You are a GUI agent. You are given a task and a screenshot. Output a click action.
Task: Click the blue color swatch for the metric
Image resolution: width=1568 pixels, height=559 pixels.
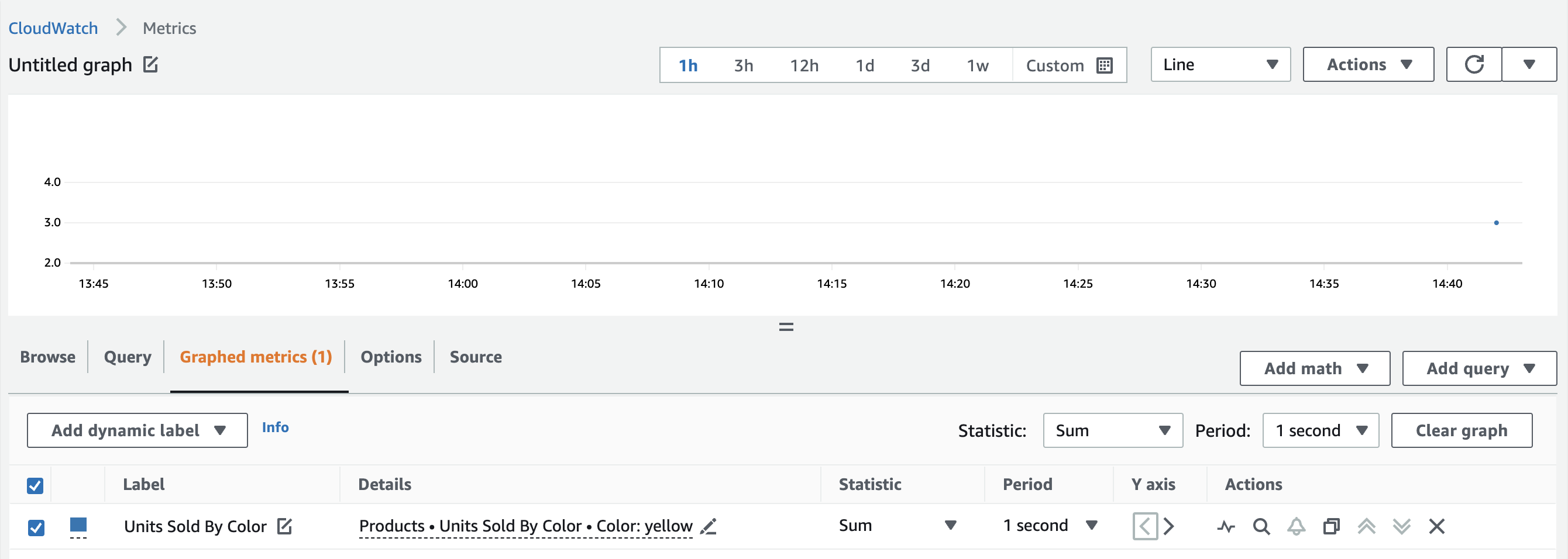[x=78, y=525]
